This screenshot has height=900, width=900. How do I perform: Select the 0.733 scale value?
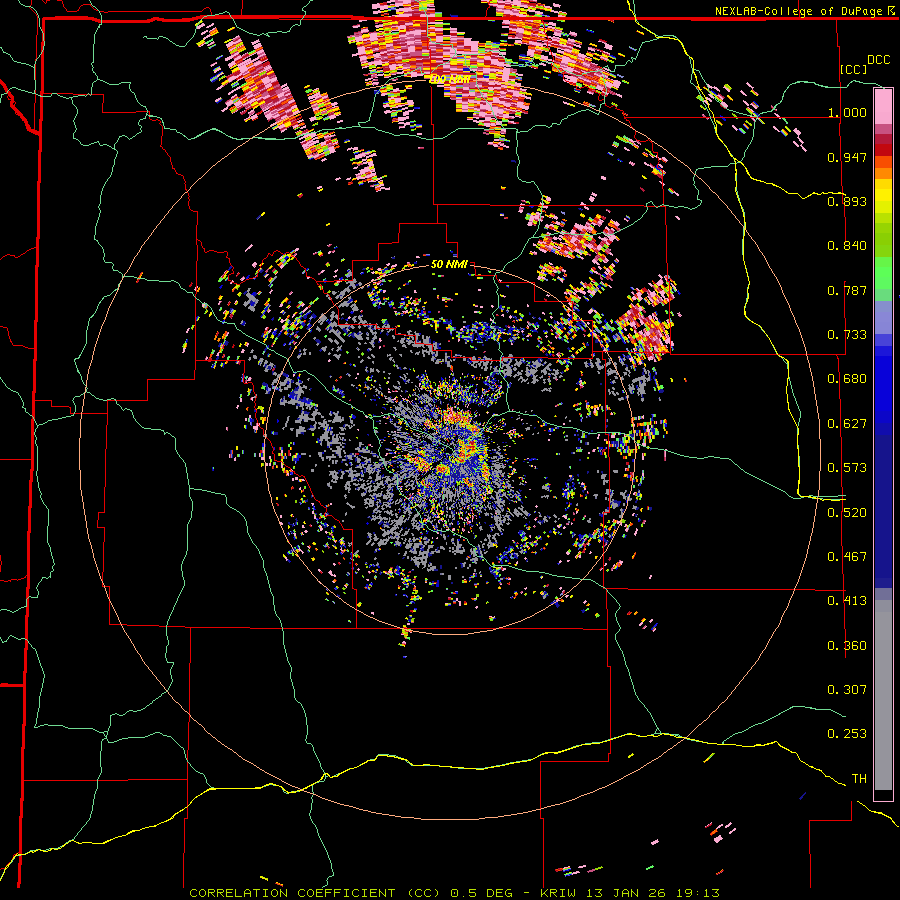point(847,335)
